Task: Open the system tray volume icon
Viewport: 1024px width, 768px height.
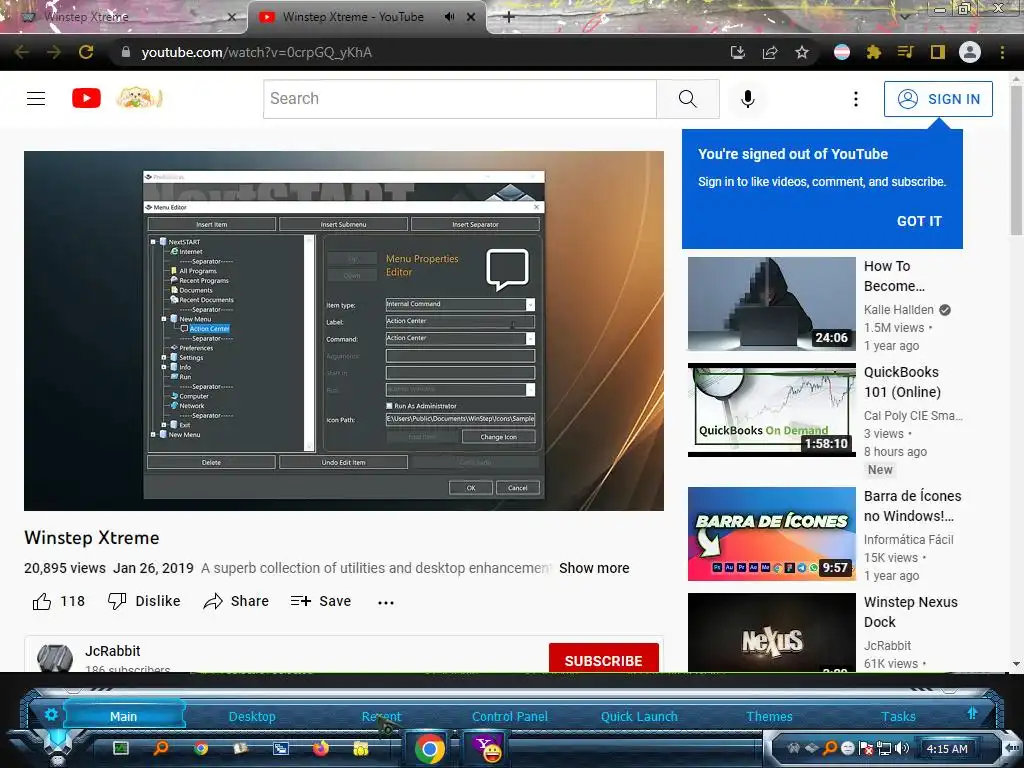Action: [903, 748]
